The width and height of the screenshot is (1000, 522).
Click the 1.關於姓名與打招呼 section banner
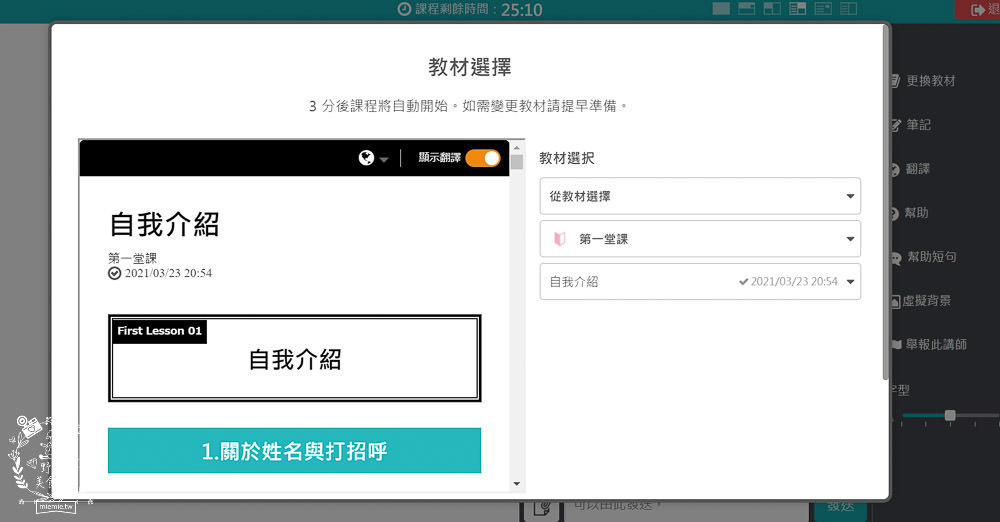pos(294,451)
